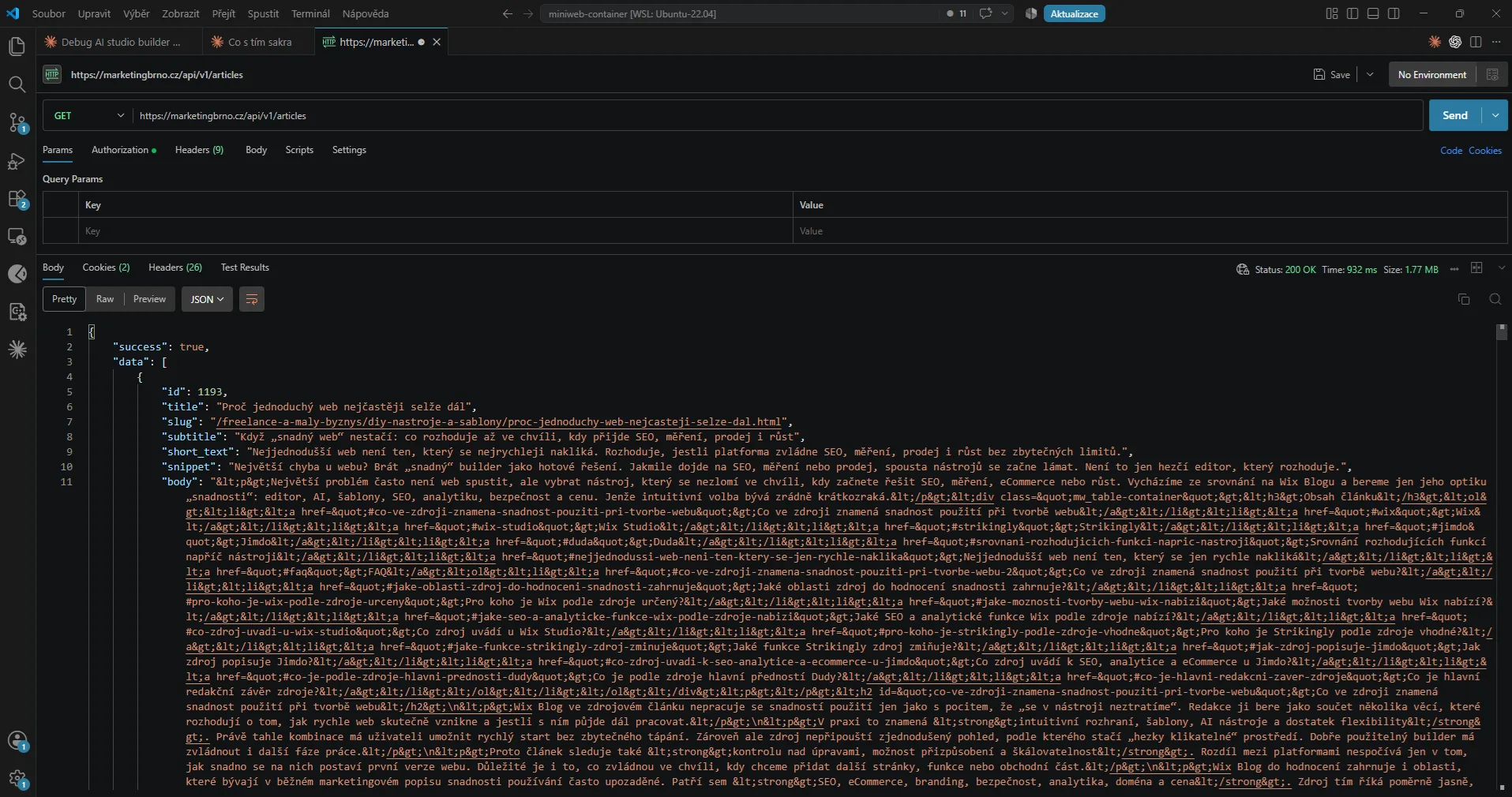
Task: Switch response view to Raw
Action: tap(105, 299)
